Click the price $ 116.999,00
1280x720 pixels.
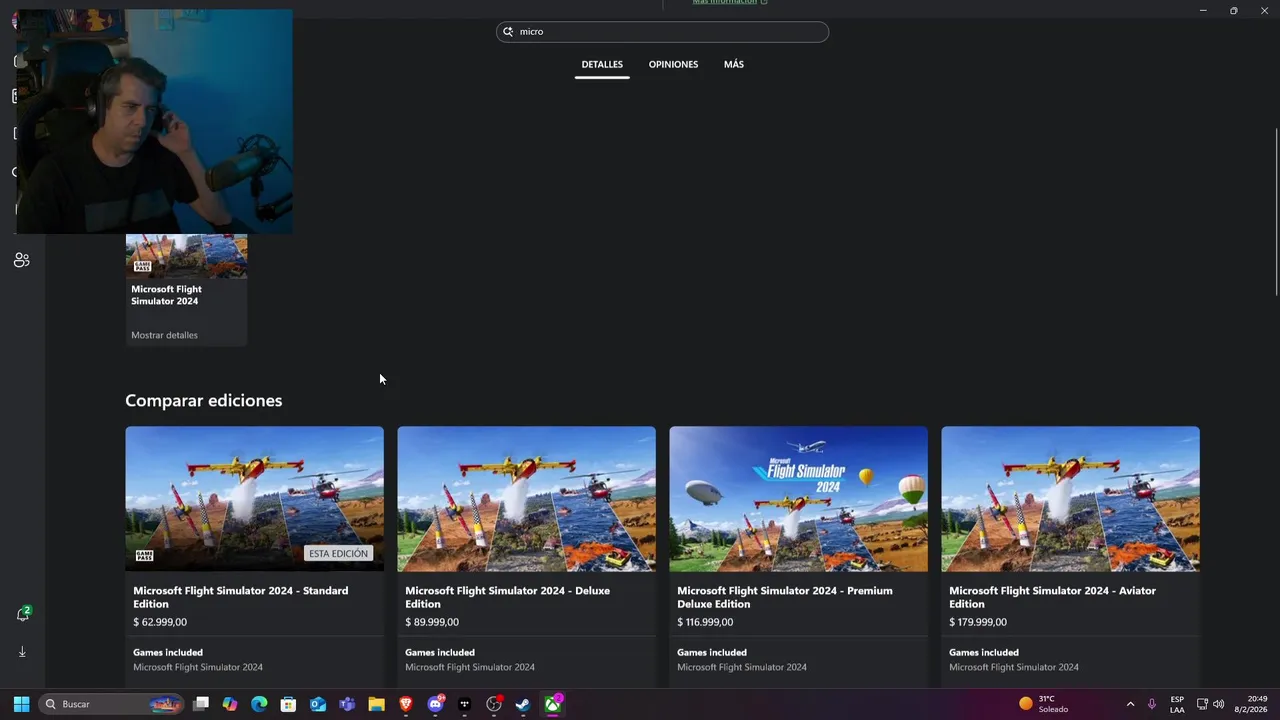(705, 622)
